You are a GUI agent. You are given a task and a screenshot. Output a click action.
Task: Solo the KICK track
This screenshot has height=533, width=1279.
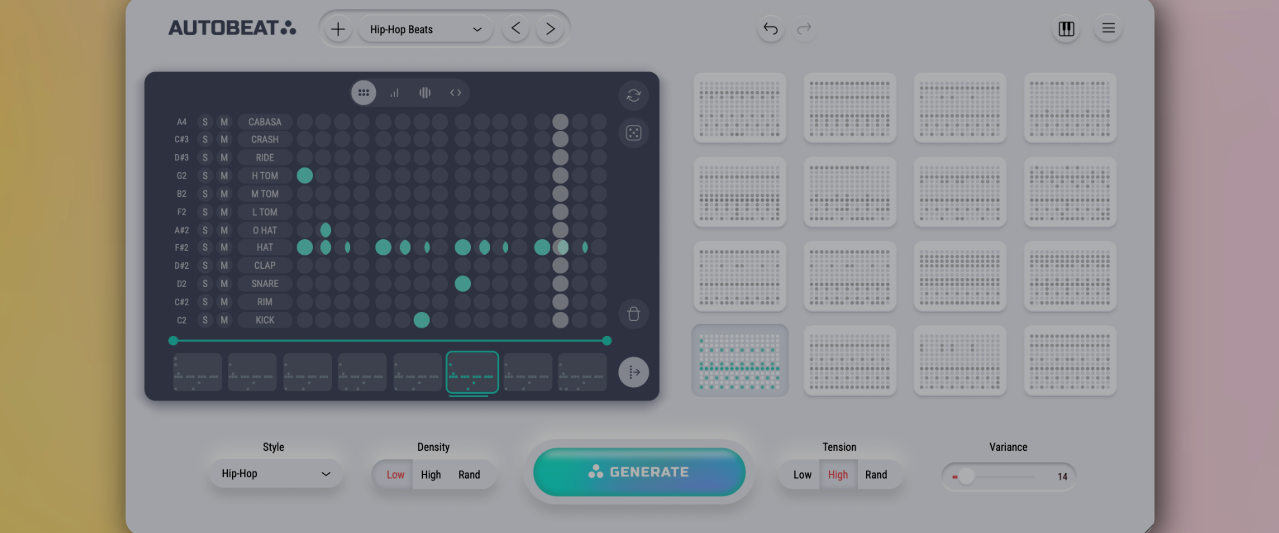pyautogui.click(x=205, y=320)
